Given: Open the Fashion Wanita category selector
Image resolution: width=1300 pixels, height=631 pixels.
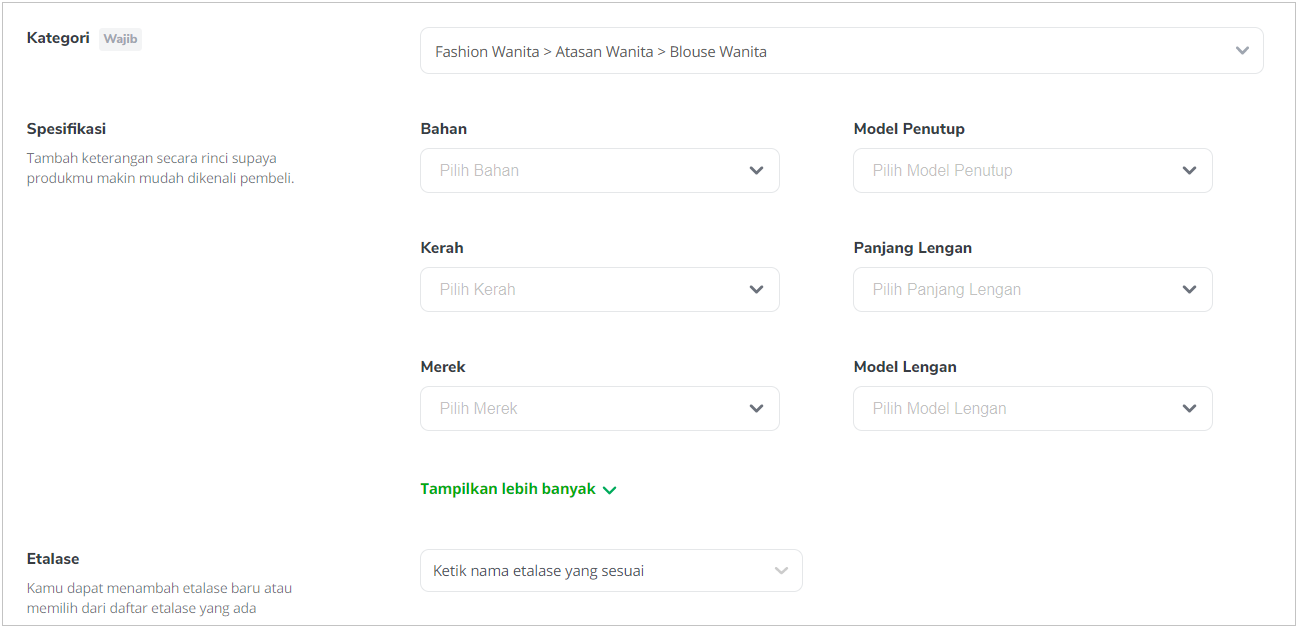Looking at the screenshot, I should [842, 50].
